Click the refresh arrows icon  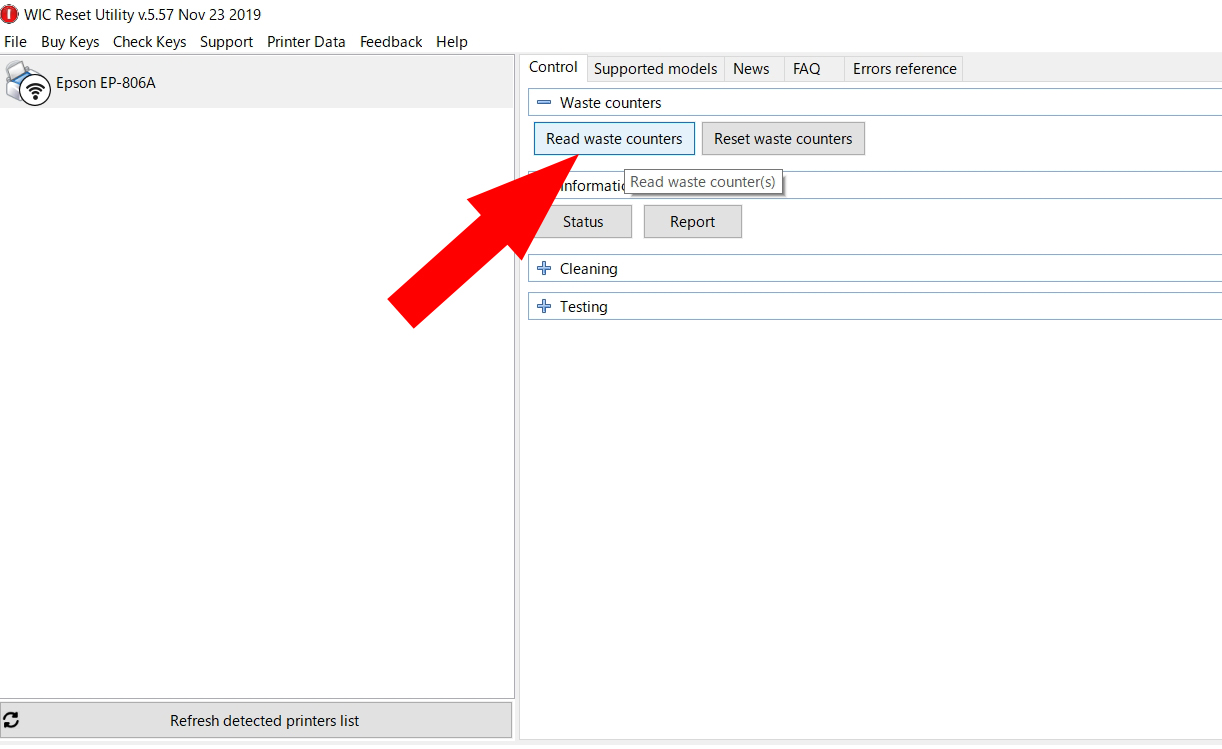click(x=12, y=720)
